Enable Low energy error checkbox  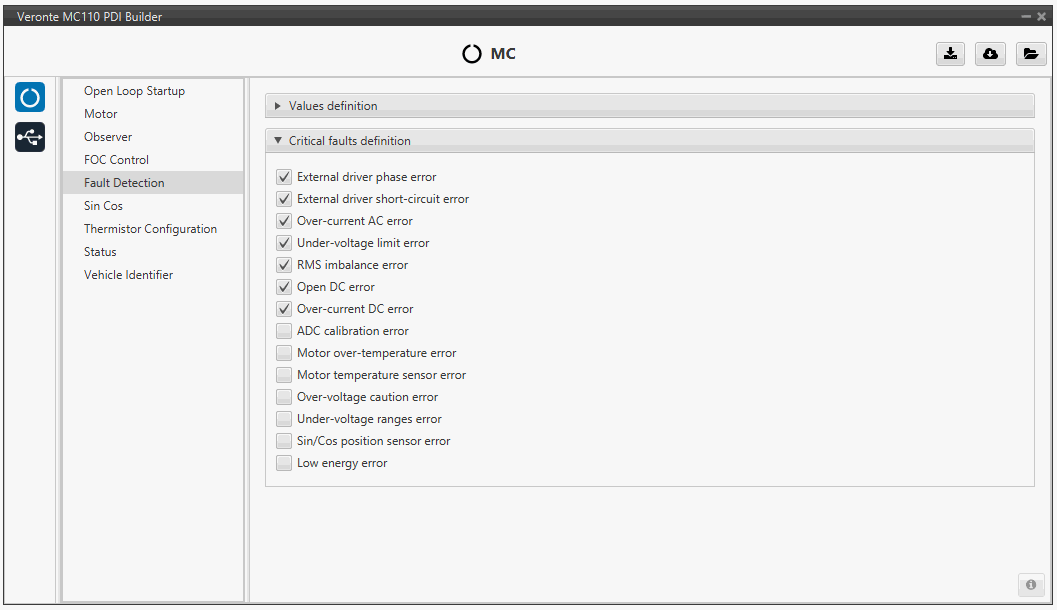click(284, 463)
